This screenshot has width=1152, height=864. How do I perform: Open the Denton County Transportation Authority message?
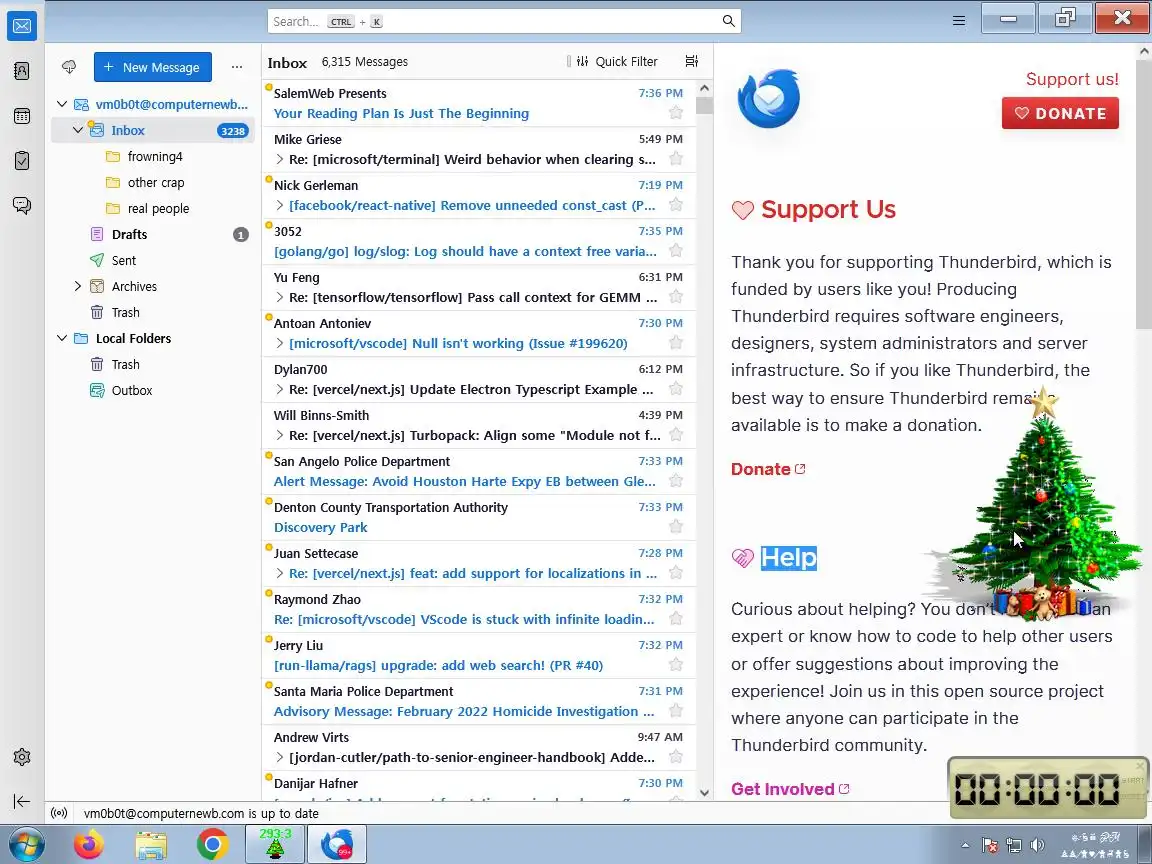(x=478, y=517)
